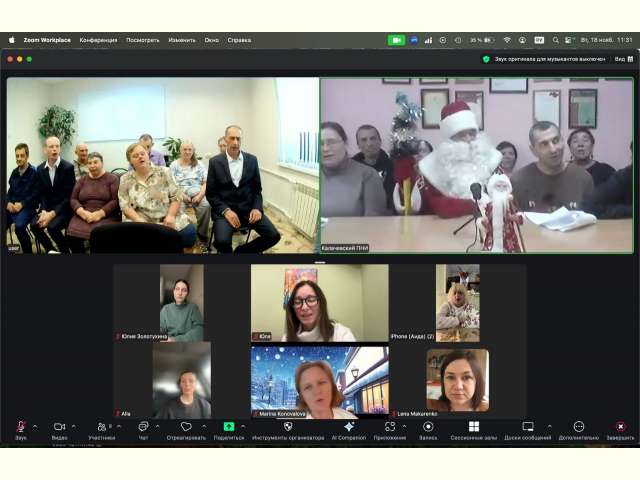Click the green Поделиться share screen icon

(x=229, y=427)
